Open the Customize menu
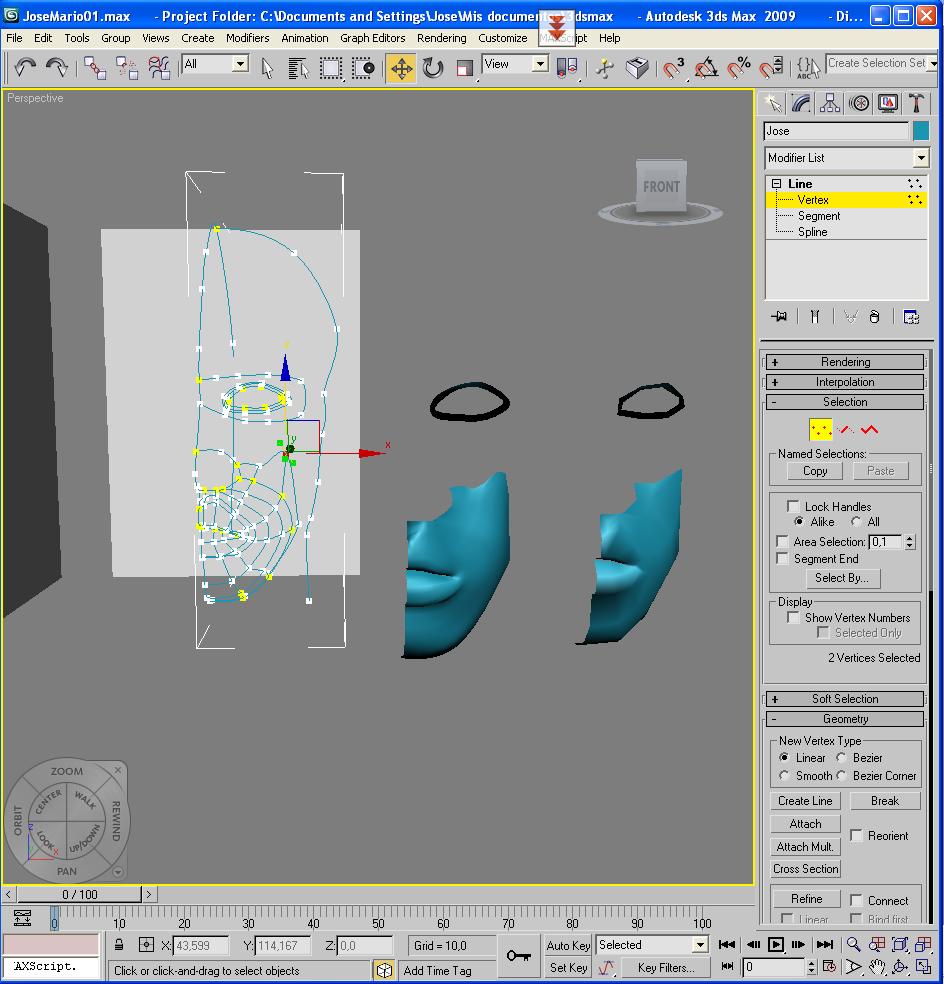The width and height of the screenshot is (944, 984). coord(503,38)
